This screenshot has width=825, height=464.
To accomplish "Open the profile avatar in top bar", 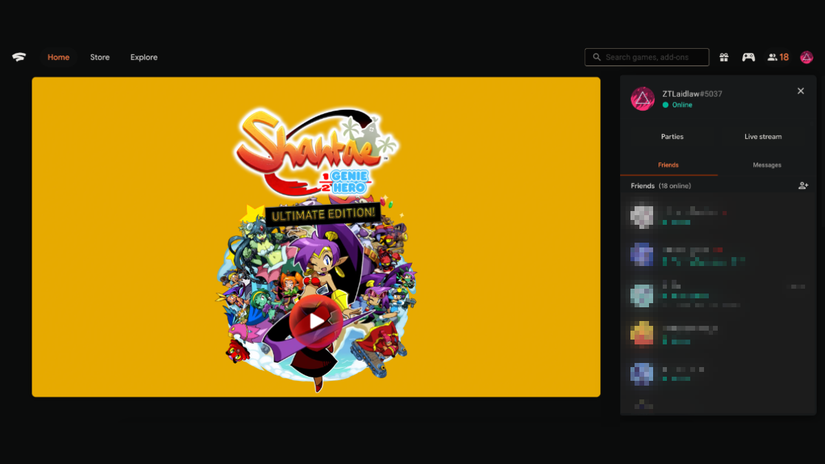I will pos(807,57).
